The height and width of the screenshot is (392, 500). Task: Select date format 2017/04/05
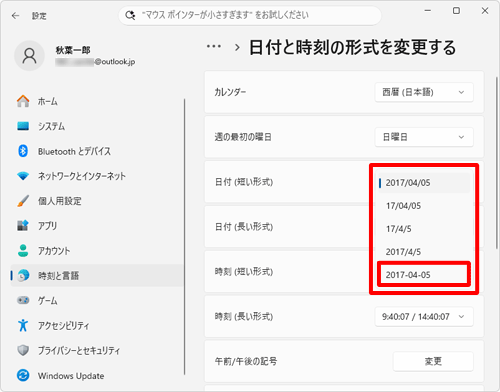point(423,183)
